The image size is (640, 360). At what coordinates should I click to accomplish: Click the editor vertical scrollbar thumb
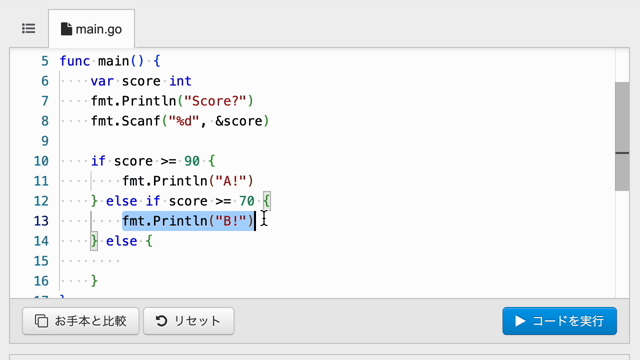622,136
